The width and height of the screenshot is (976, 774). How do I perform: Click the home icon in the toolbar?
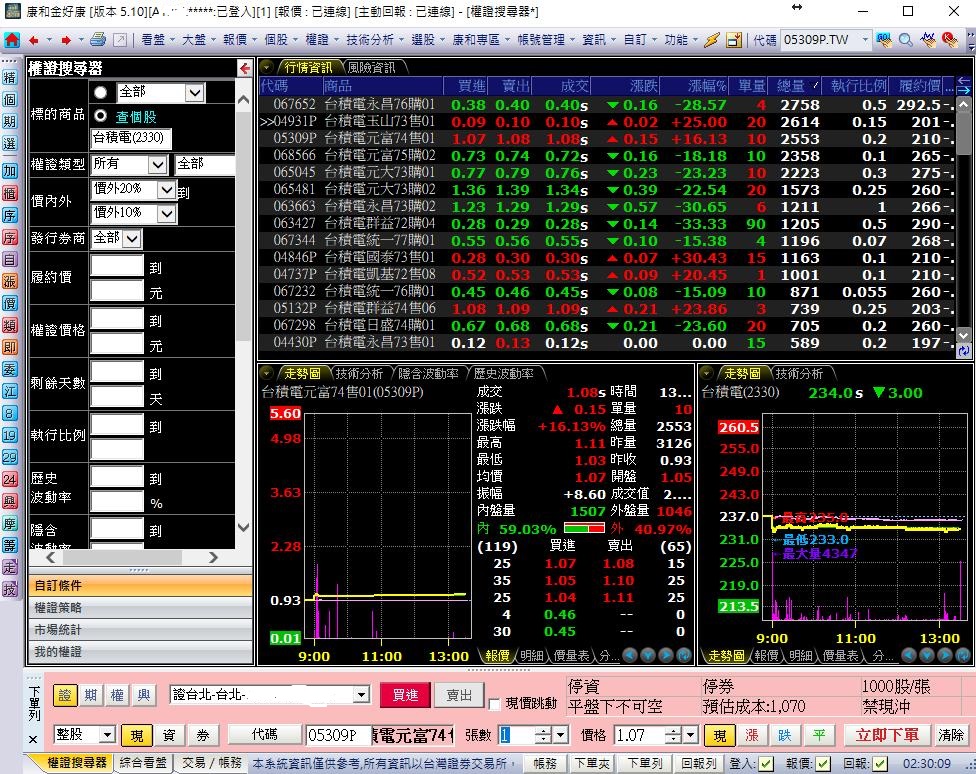click(x=11, y=40)
